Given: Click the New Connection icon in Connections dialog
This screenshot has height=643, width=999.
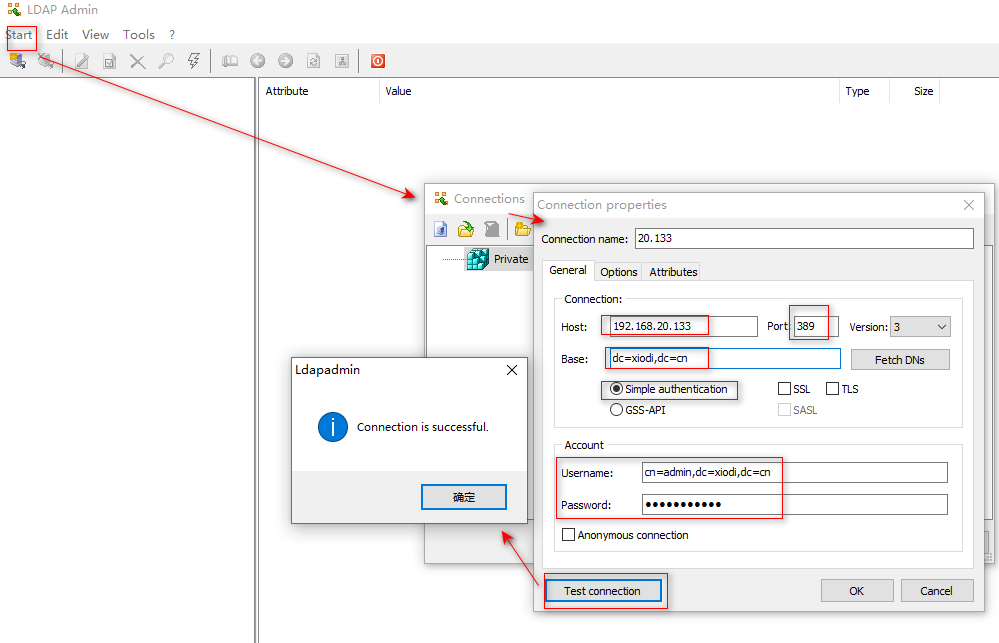Looking at the screenshot, I should click(440, 229).
